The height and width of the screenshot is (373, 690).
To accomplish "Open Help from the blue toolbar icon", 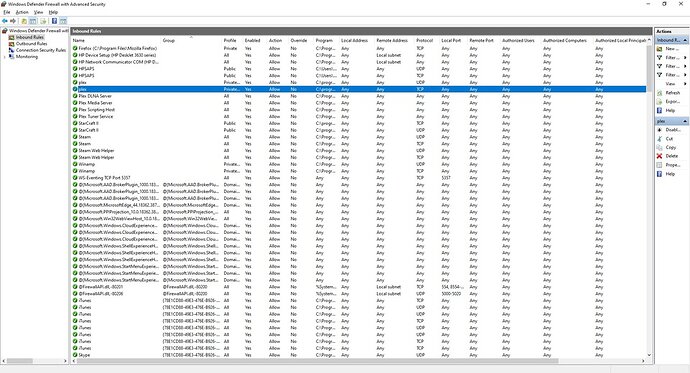I will point(55,21).
